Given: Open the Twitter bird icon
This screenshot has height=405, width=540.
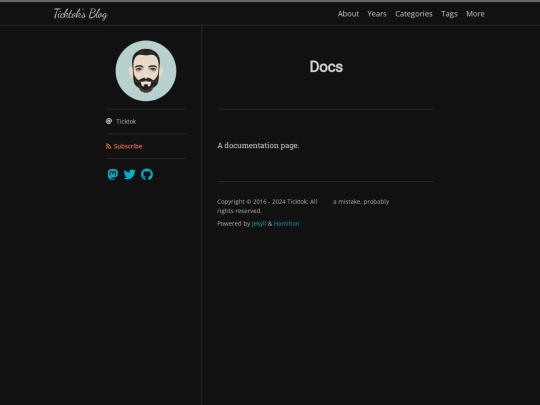Looking at the screenshot, I should [129, 174].
